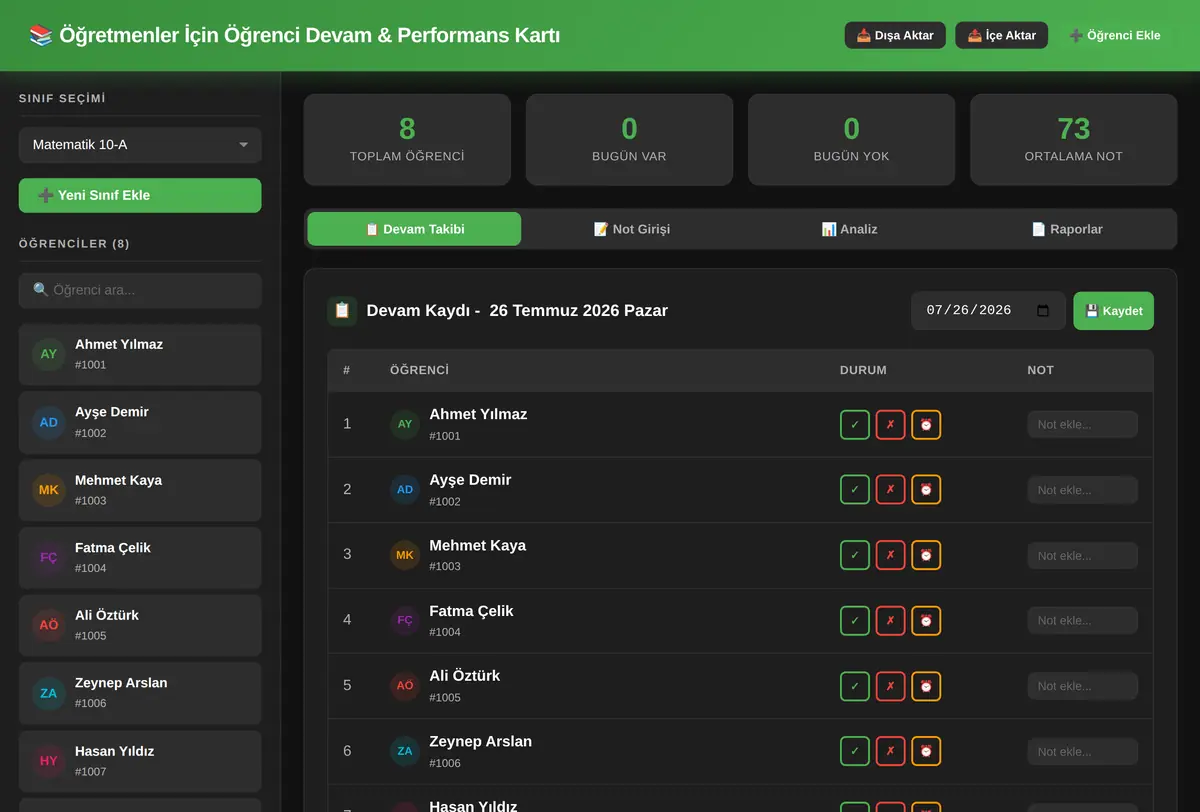
Task: Click the red X icon for Zeynep Arslan
Action: 891,751
